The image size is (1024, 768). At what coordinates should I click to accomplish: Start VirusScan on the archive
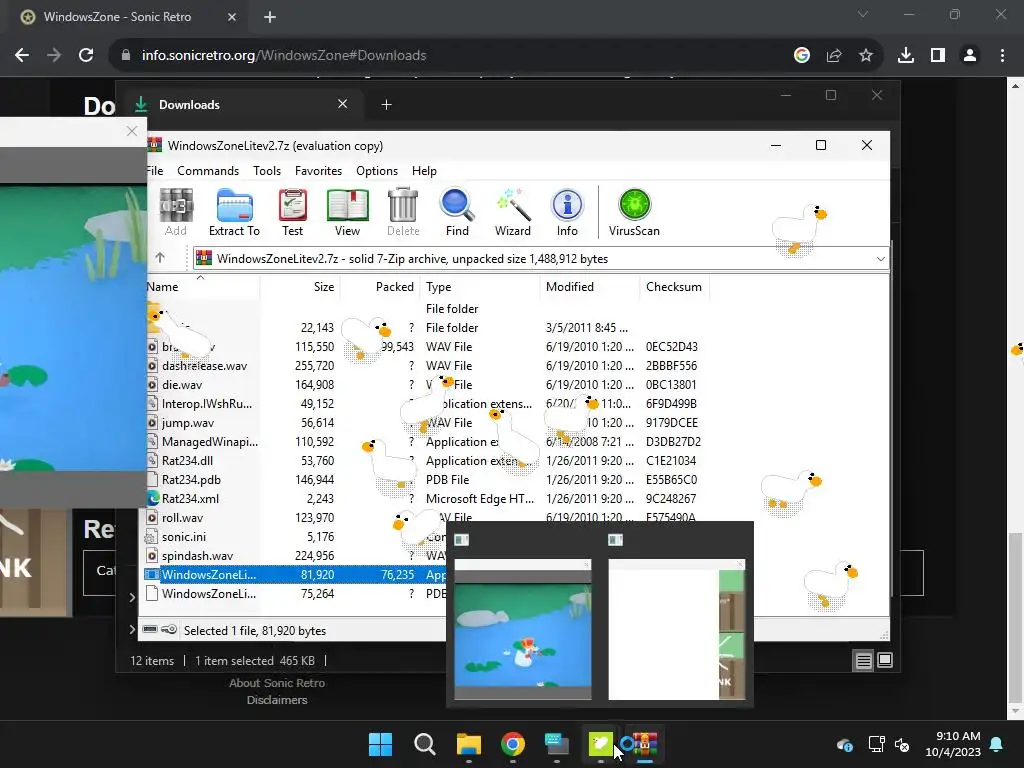pyautogui.click(x=634, y=212)
